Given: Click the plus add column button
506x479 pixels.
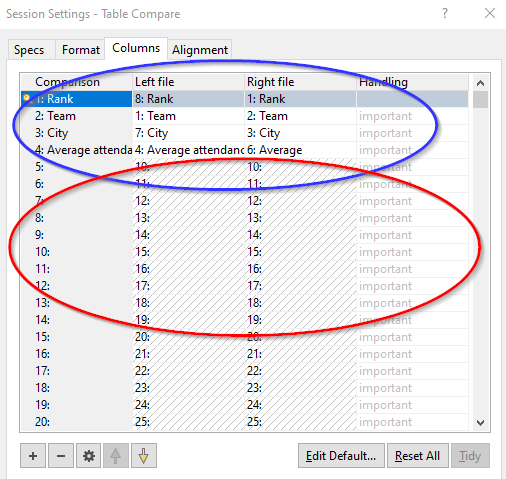Looking at the screenshot, I should [33, 455].
